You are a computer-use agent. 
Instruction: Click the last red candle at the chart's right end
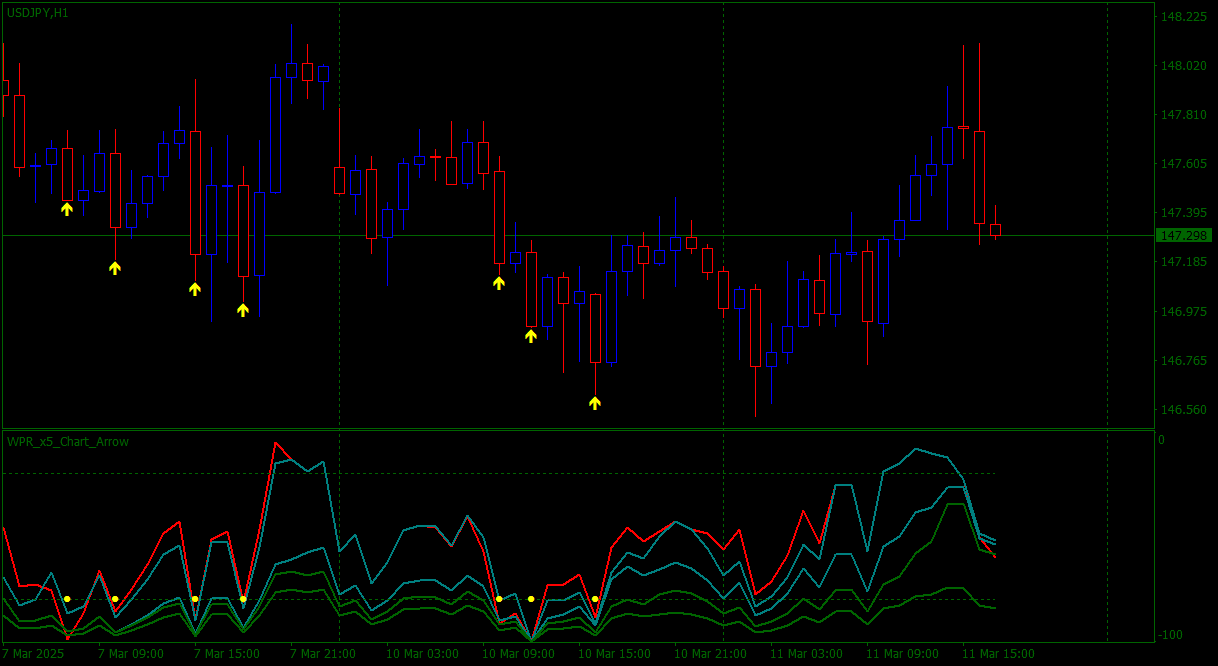point(995,230)
